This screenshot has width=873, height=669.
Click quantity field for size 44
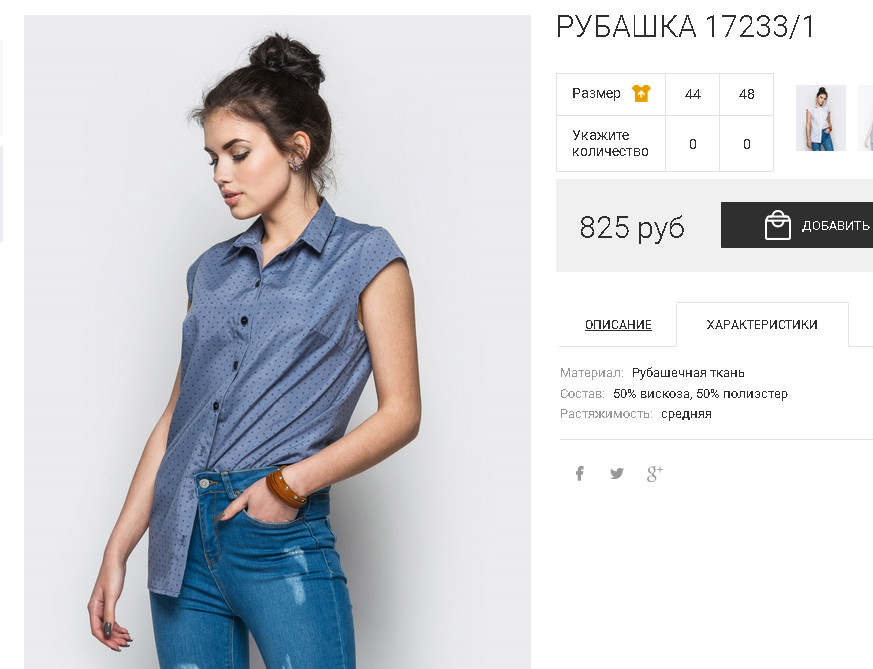point(693,144)
